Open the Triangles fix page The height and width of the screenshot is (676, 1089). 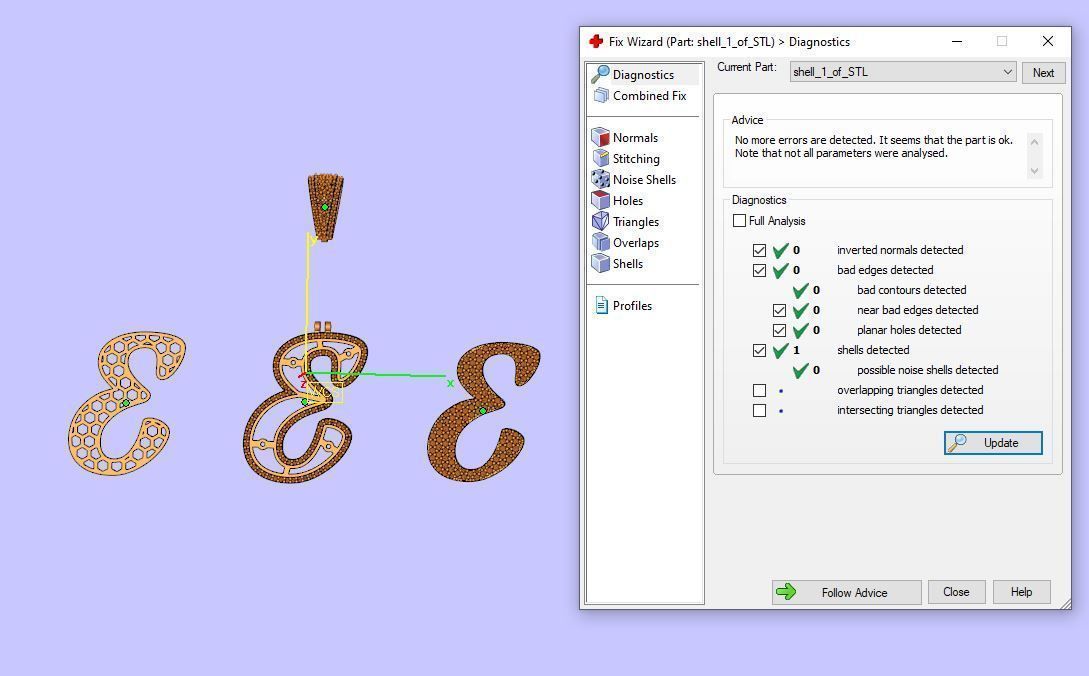click(635, 222)
